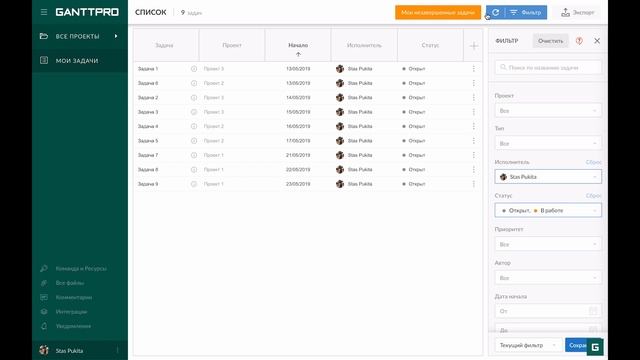Reset the Статус filter via Сброс
The image size is (640, 360).
pyautogui.click(x=593, y=196)
